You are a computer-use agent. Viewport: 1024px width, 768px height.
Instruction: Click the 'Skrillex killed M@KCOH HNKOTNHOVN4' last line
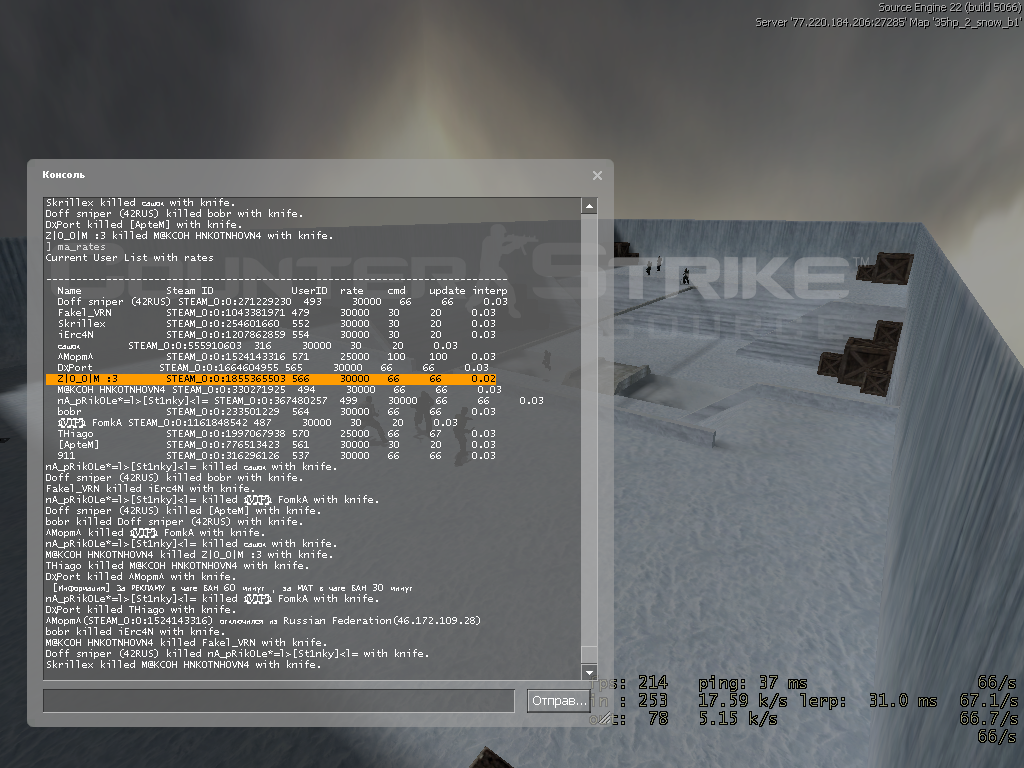click(184, 665)
